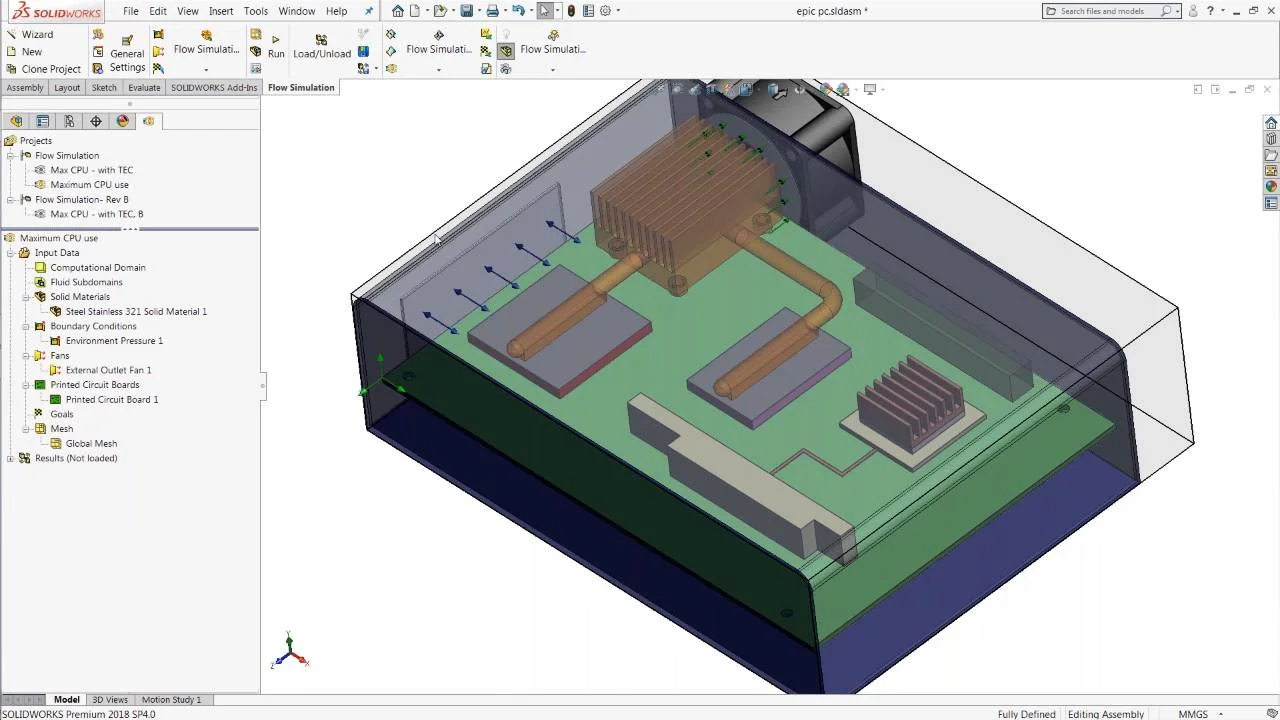This screenshot has width=1280, height=720.
Task: Open General Settings
Action: click(127, 54)
